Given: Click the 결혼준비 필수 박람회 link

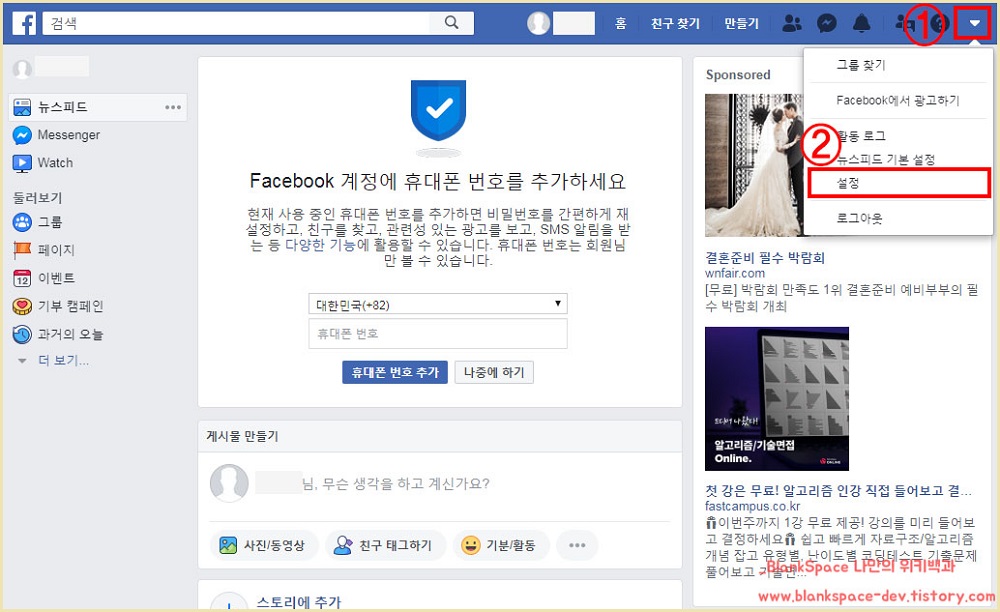Looking at the screenshot, I should tap(765, 258).
